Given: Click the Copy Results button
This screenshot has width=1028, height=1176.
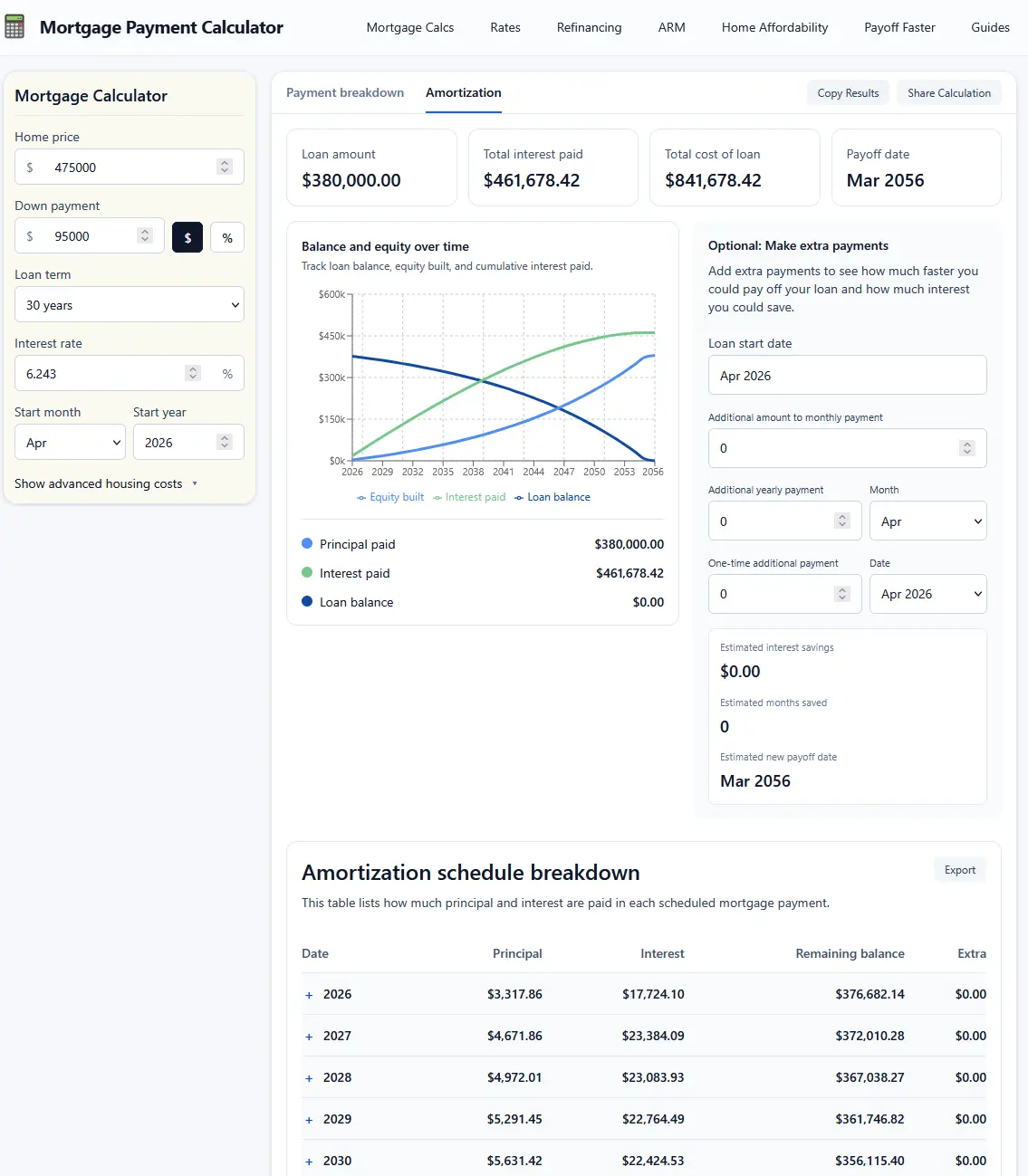Looking at the screenshot, I should coord(848,93).
